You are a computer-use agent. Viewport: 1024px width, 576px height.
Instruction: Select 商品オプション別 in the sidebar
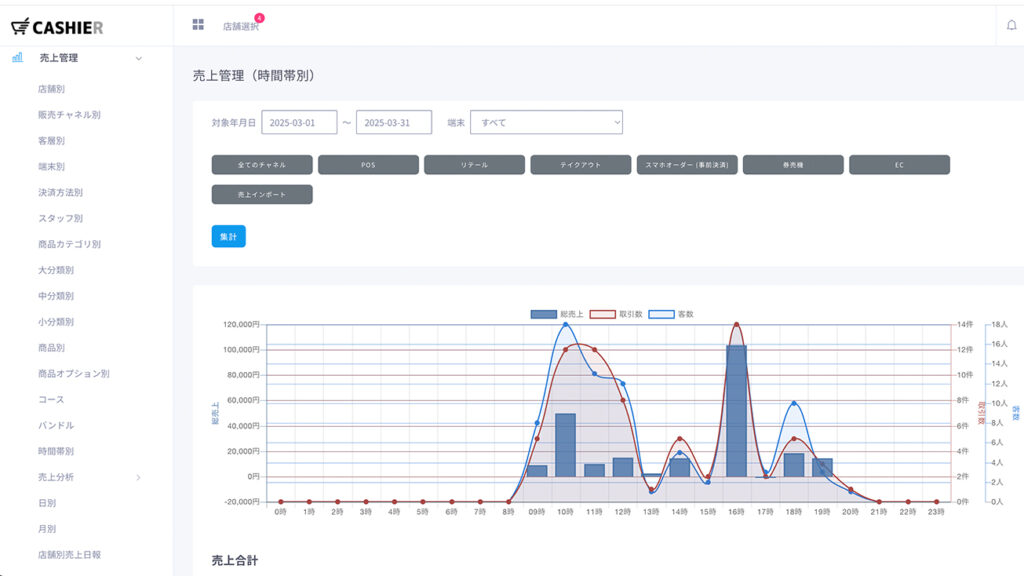click(x=73, y=374)
